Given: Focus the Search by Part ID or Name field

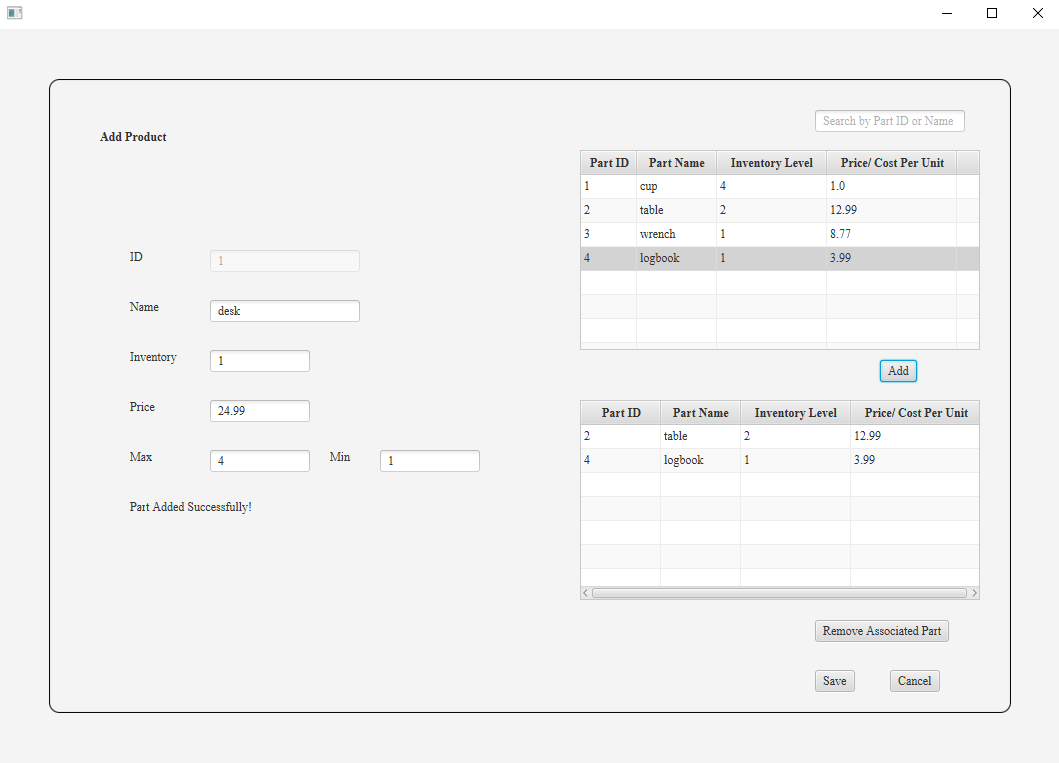Looking at the screenshot, I should (x=889, y=121).
